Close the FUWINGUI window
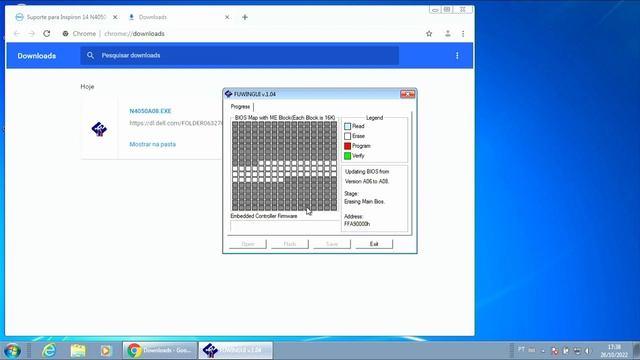The width and height of the screenshot is (640, 360). 407,94
